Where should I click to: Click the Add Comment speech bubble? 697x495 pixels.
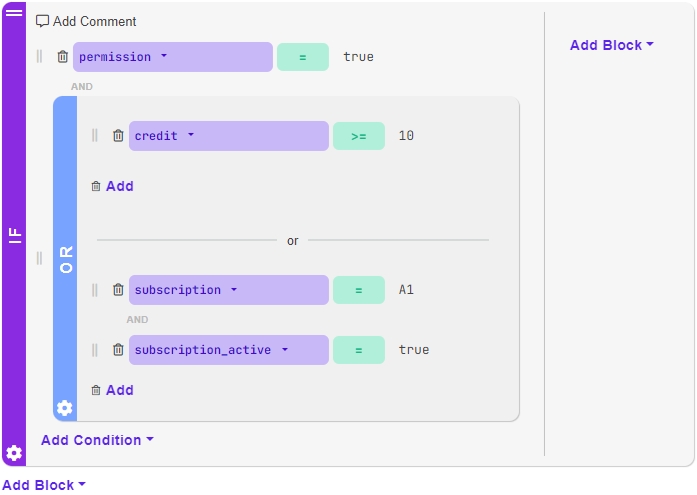click(43, 21)
